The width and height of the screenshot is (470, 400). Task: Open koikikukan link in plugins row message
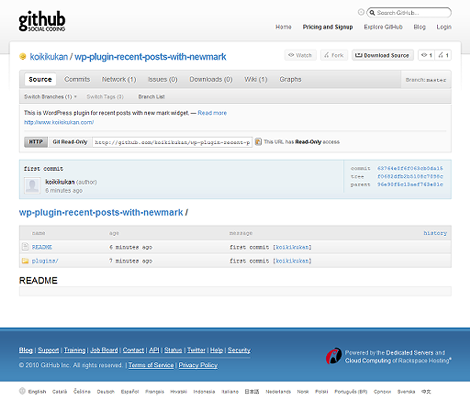(292, 261)
